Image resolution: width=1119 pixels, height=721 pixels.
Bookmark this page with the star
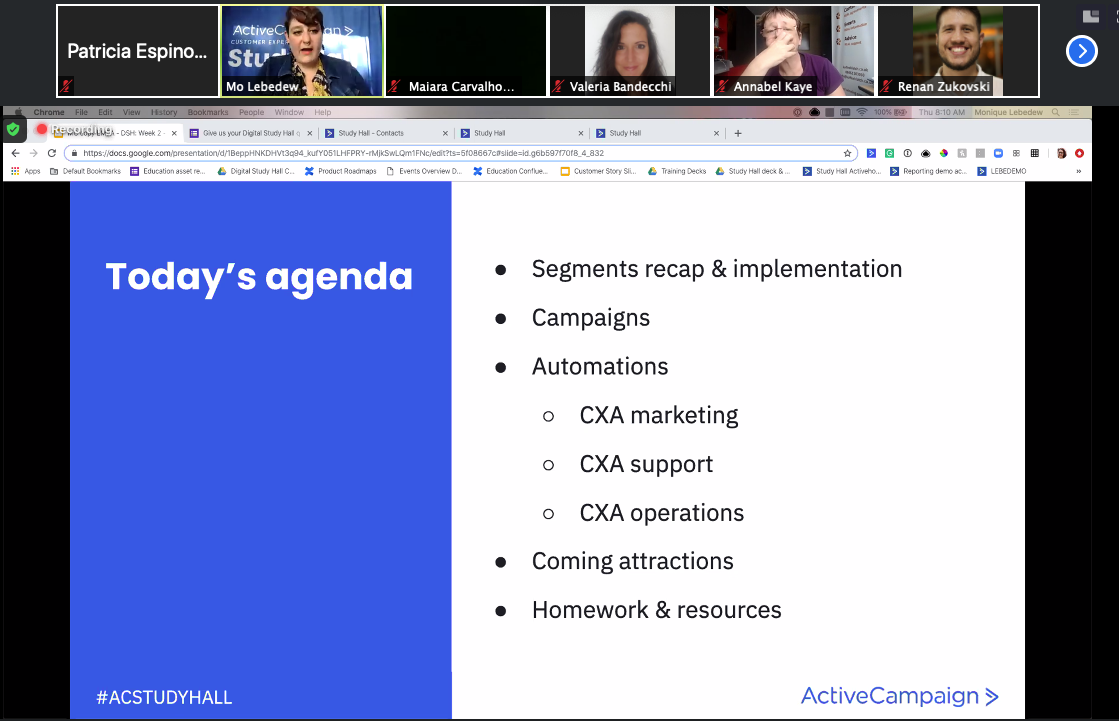[x=847, y=153]
